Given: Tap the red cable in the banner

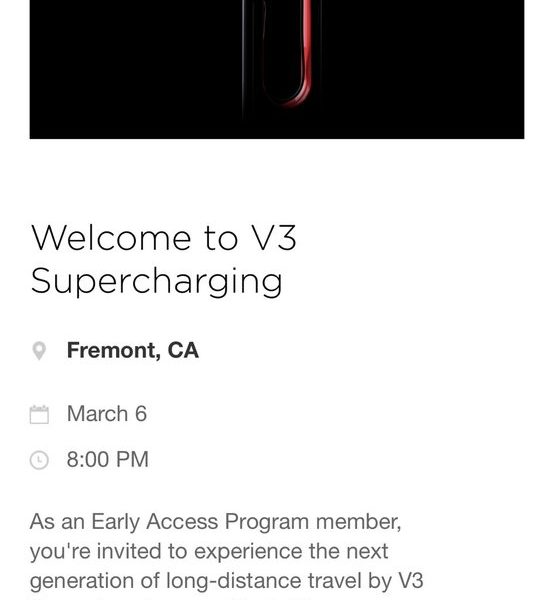Looking at the screenshot, I should pyautogui.click(x=303, y=54).
